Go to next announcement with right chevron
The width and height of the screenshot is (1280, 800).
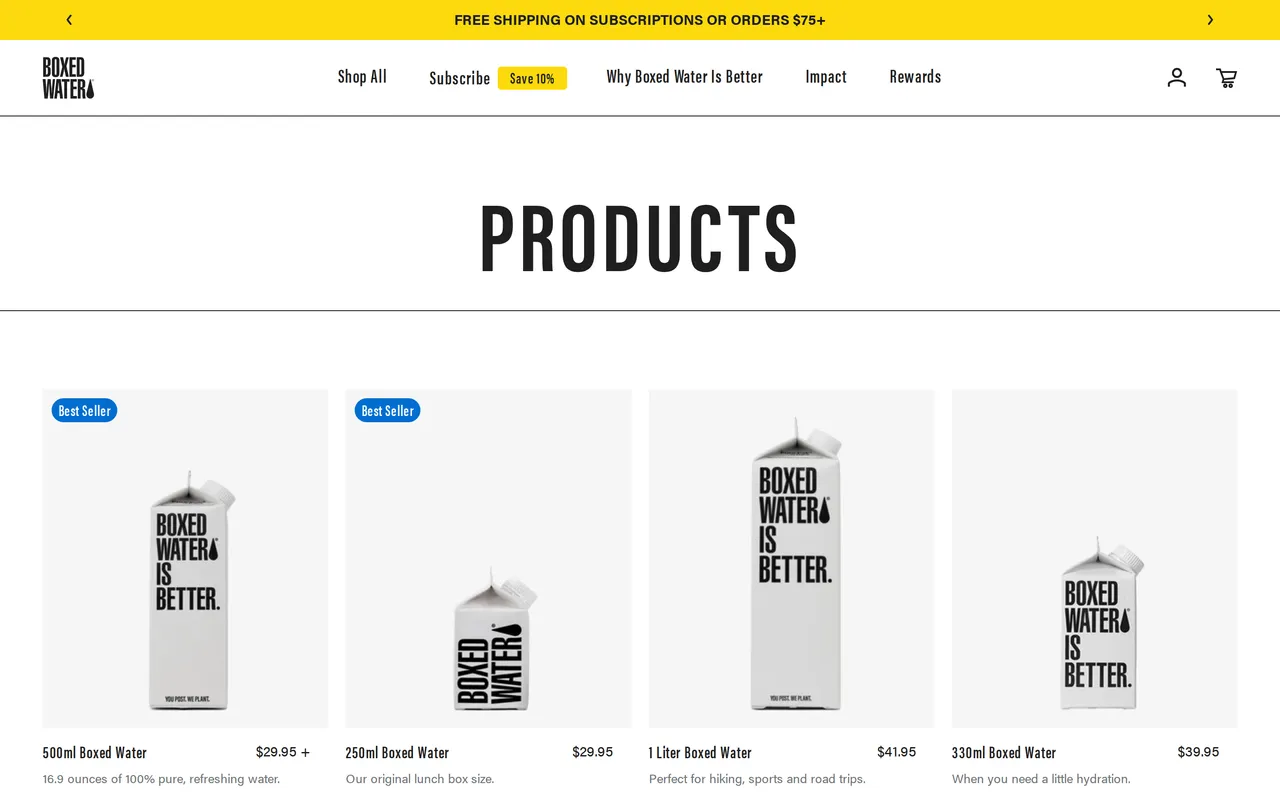pos(1210,20)
